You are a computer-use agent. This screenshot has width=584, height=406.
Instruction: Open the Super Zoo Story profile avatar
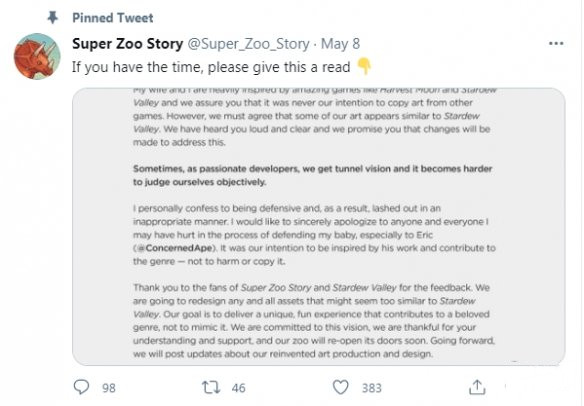pos(37,56)
